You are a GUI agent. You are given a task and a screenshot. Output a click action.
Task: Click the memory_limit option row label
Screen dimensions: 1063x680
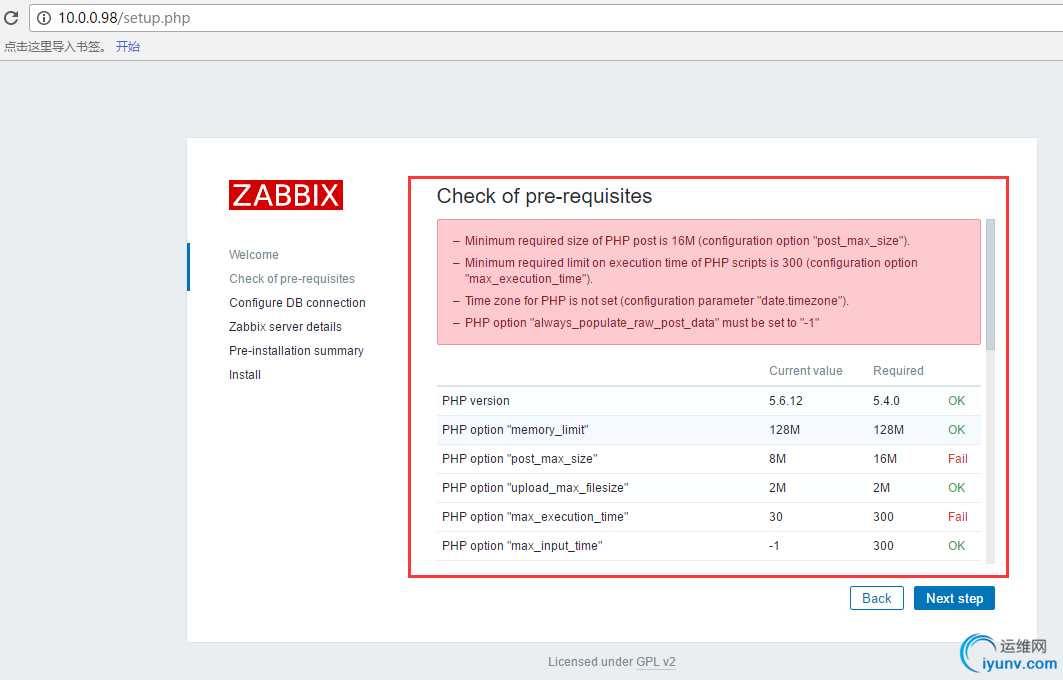click(515, 430)
